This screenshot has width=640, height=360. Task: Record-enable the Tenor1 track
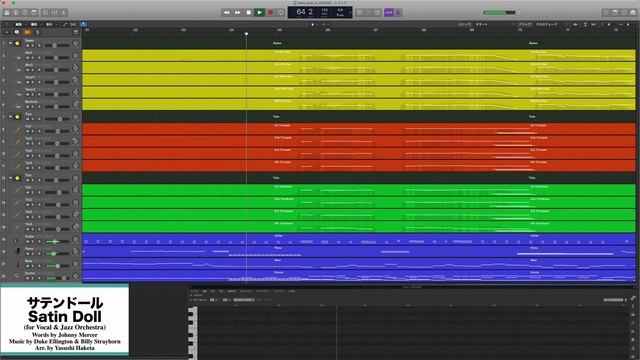click(39, 82)
